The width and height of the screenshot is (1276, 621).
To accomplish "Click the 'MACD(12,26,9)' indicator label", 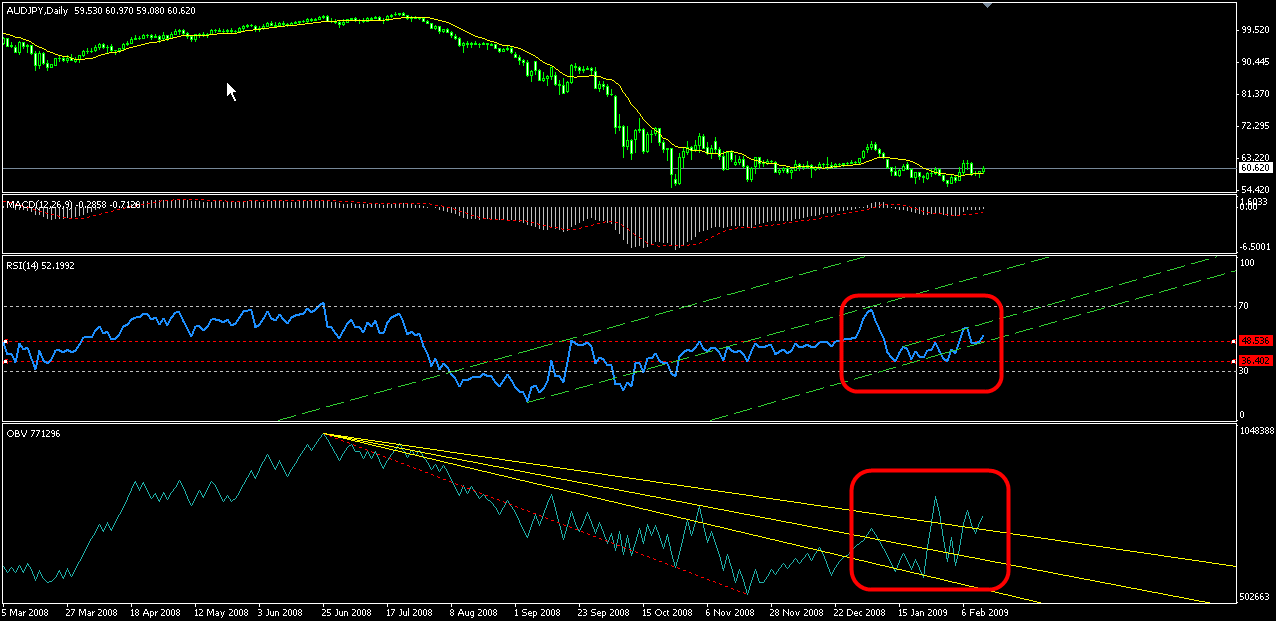I will (x=39, y=204).
